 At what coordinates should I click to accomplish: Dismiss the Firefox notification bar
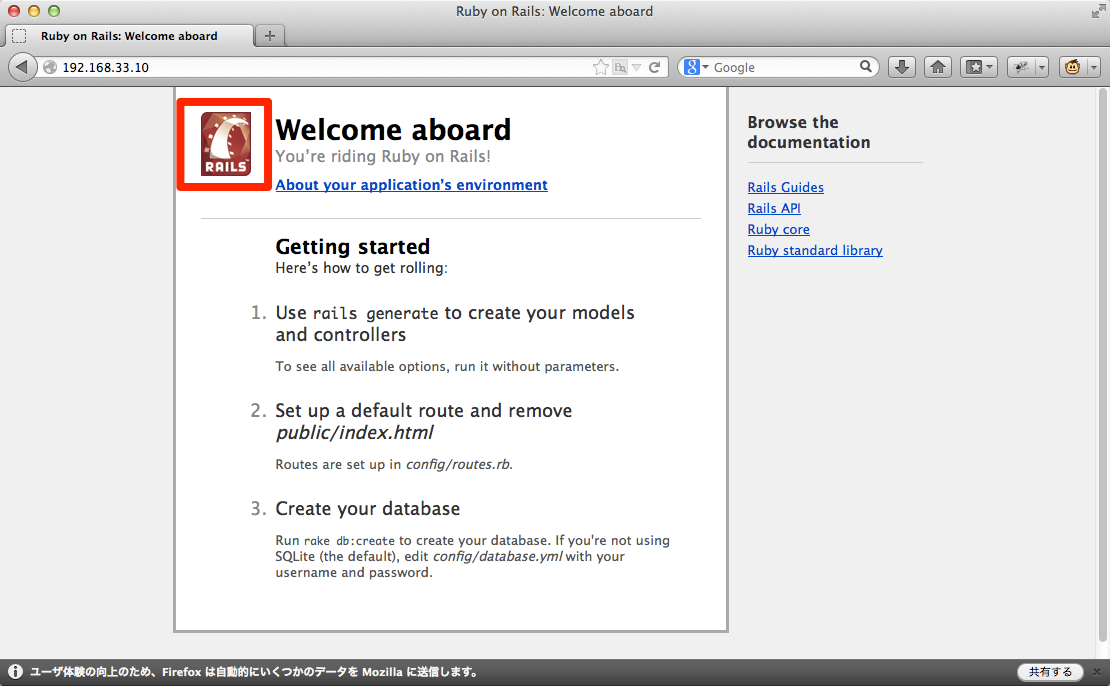pyautogui.click(x=1097, y=672)
